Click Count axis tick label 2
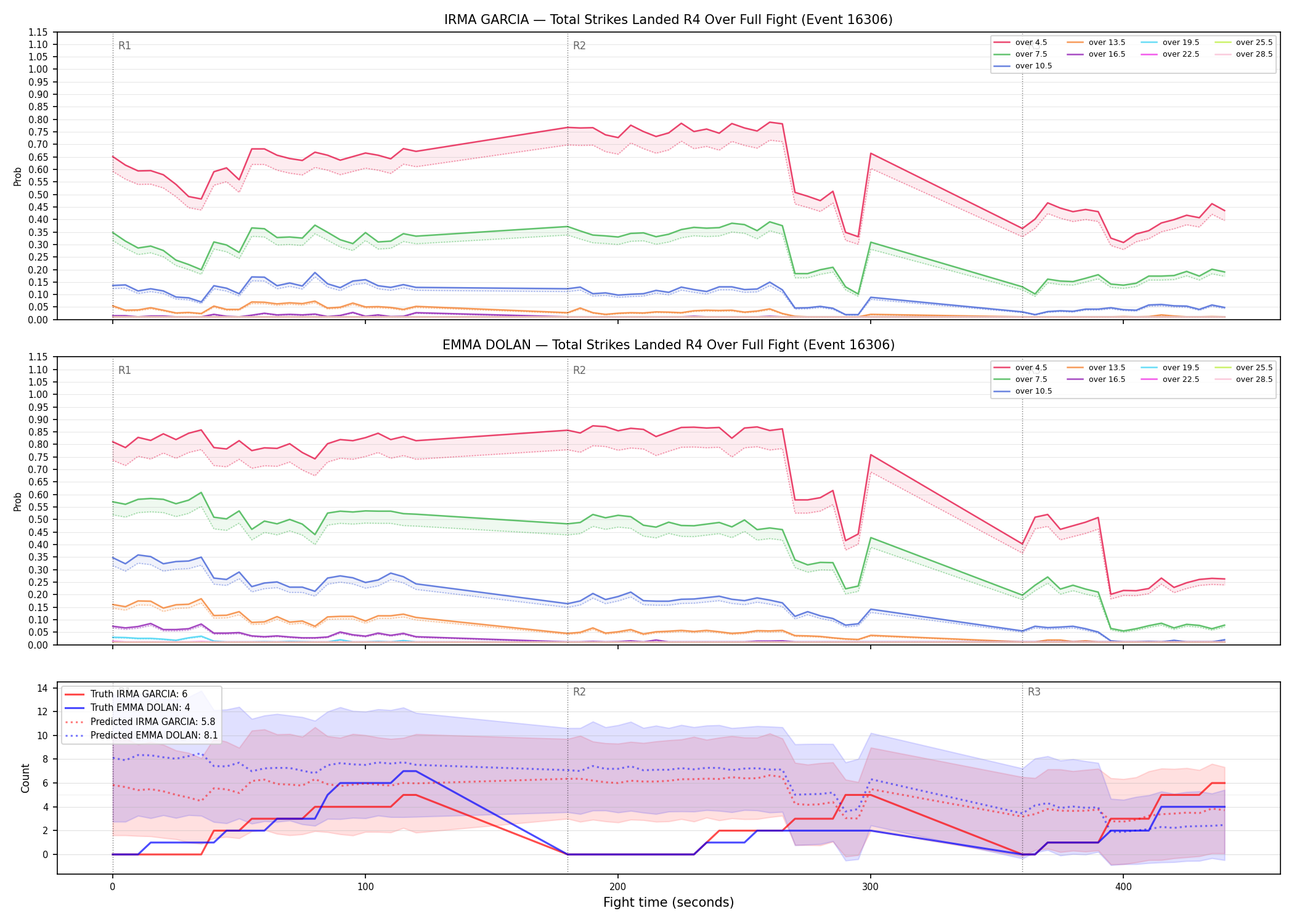Image resolution: width=1294 pixels, height=924 pixels. click(45, 830)
